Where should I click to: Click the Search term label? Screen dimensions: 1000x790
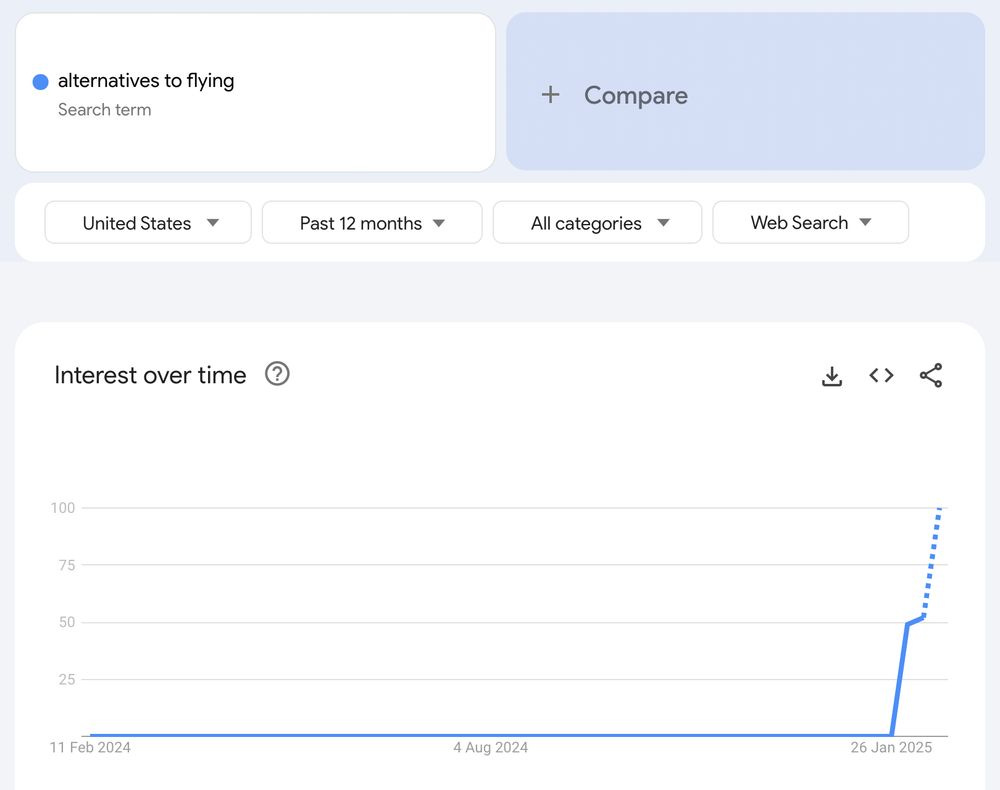tap(104, 110)
